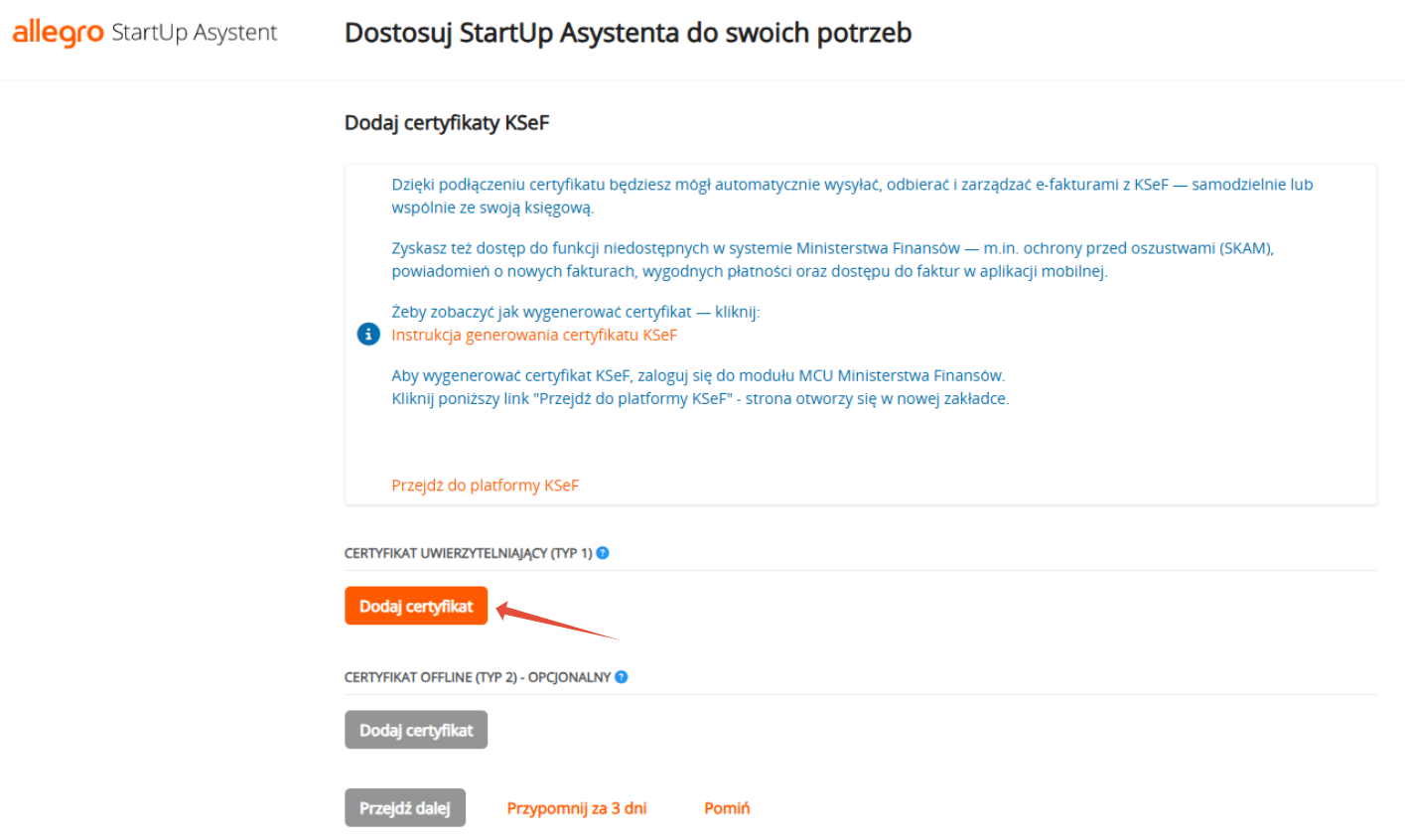1405x840 pixels.
Task: Click orange Dodaj certyfikat button for Typ 1
Action: 416,606
